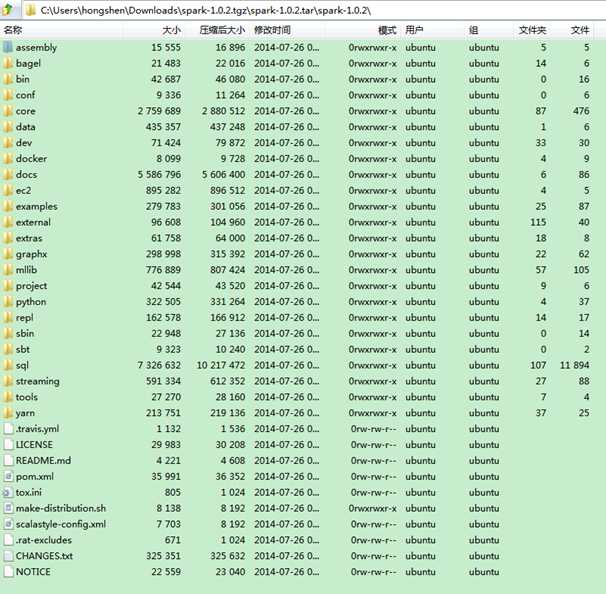606x594 pixels.
Task: Select the LICENSE file name
Action: [x=34, y=444]
